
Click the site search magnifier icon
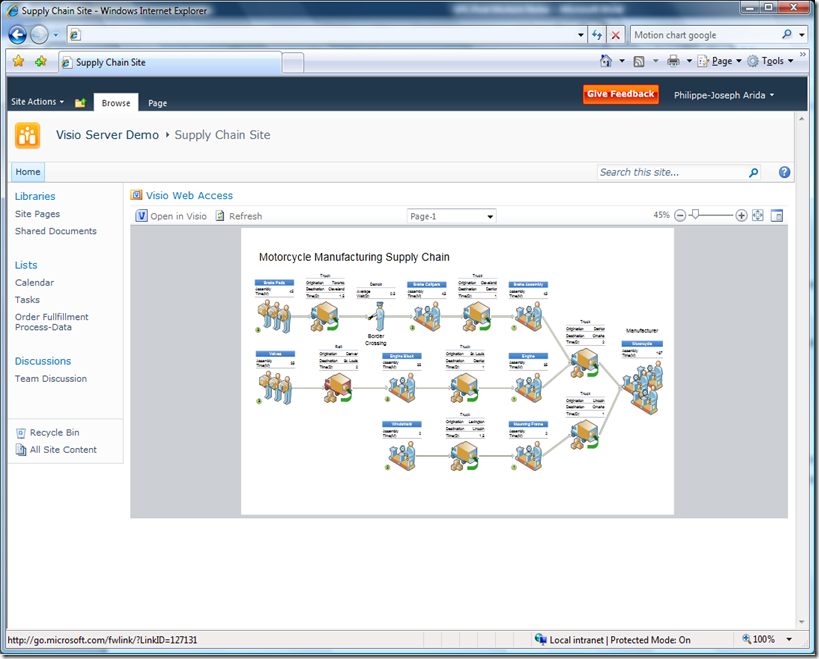pyautogui.click(x=753, y=172)
